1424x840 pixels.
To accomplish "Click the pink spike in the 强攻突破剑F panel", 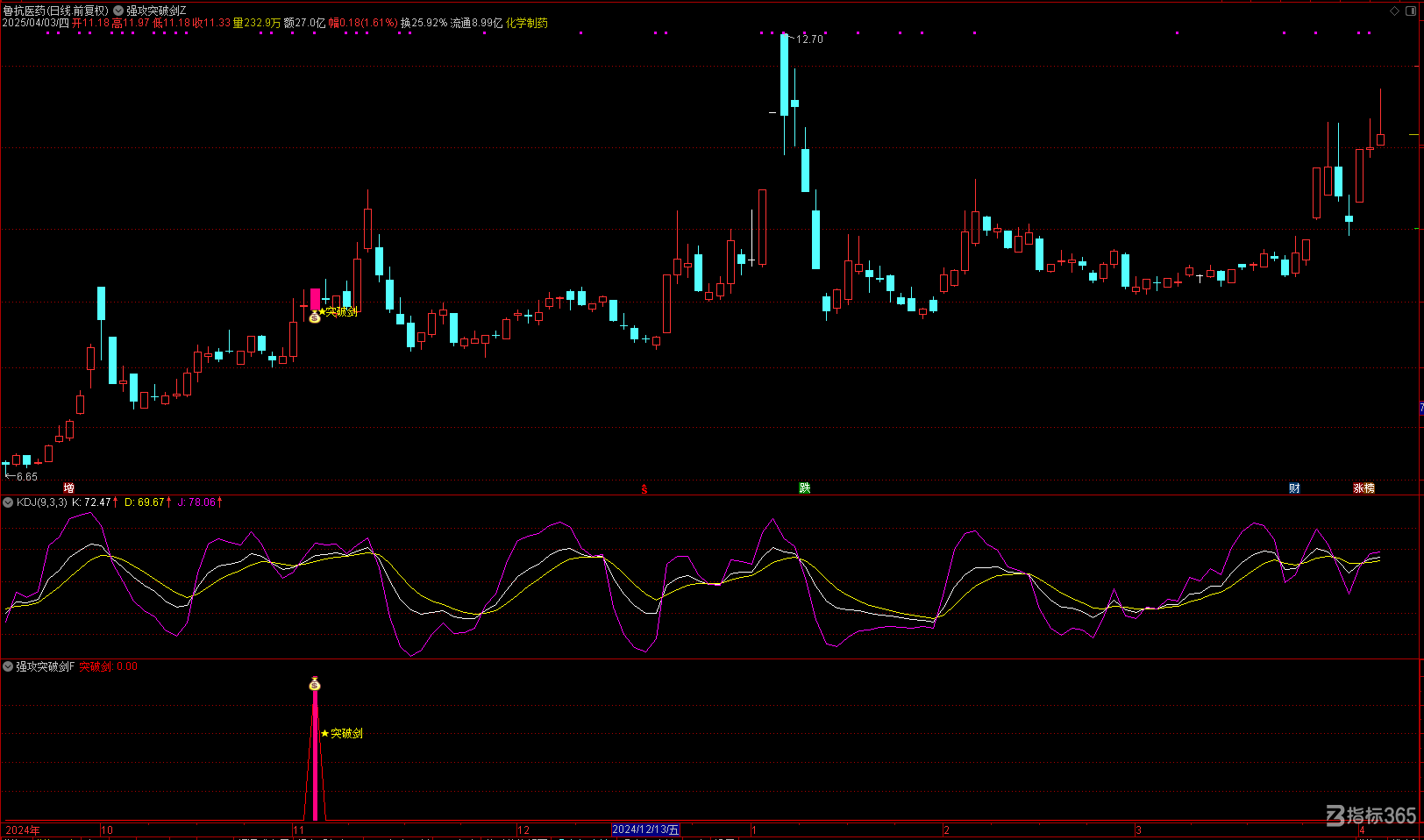I will click(x=315, y=754).
